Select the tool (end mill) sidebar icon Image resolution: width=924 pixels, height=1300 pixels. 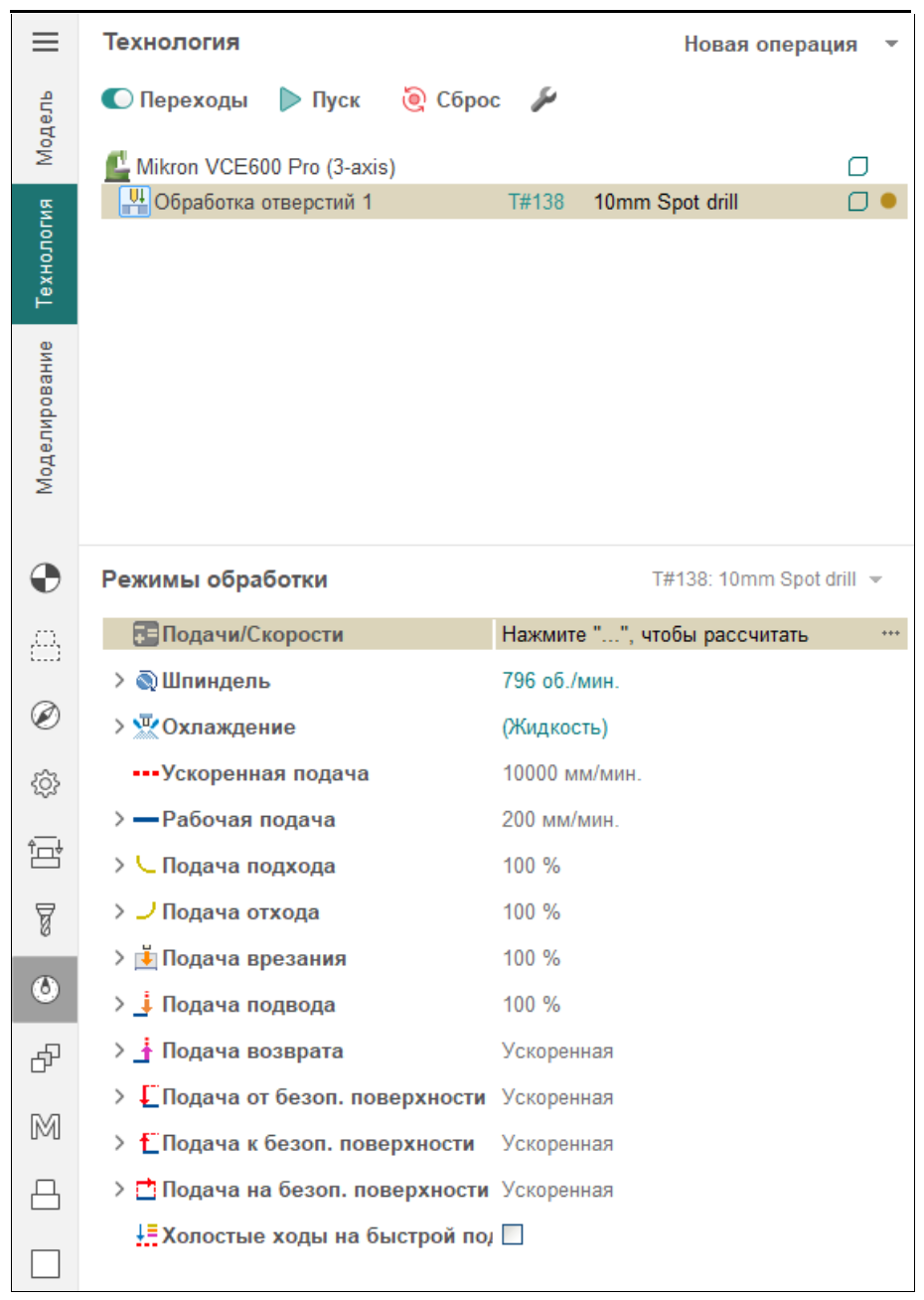[x=45, y=919]
